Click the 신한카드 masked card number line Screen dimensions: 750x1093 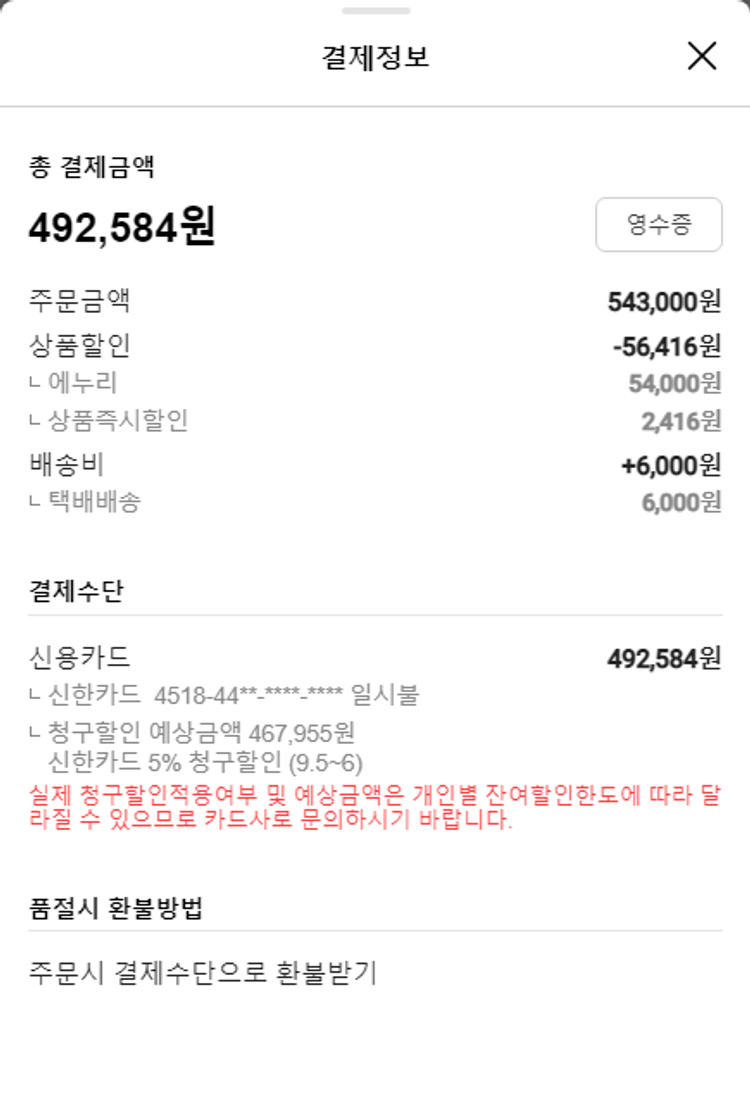(x=233, y=695)
